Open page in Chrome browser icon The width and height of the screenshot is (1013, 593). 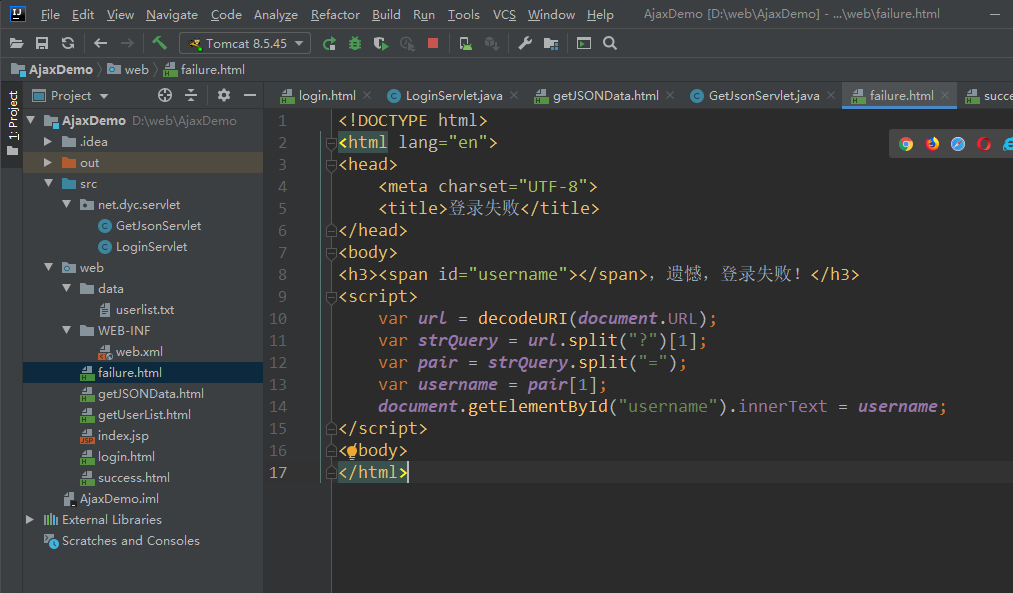906,144
